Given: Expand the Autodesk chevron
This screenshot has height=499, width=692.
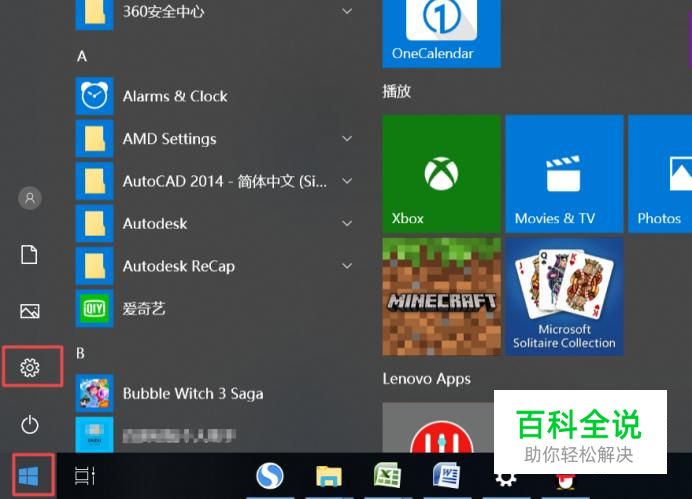Looking at the screenshot, I should pos(347,223).
